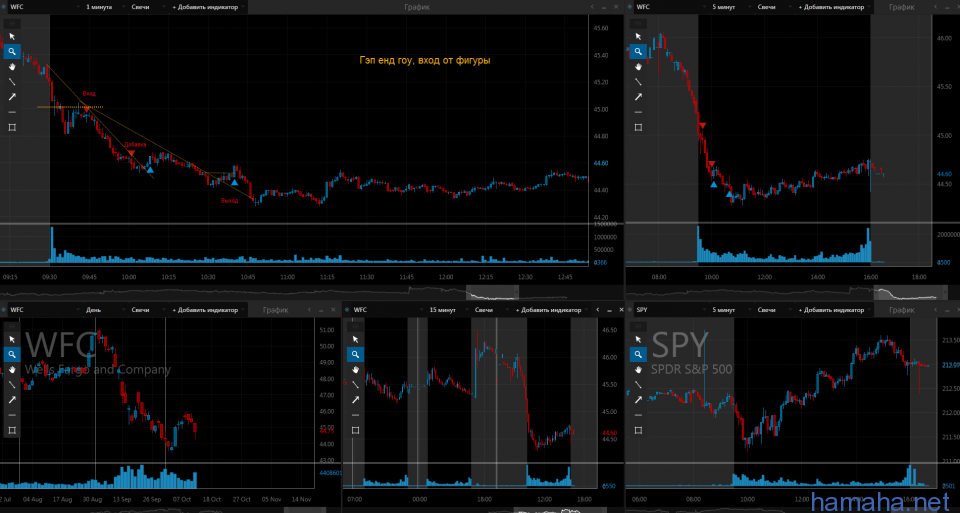
Task: Click the 'График' title of the WFC daily chart
Action: pos(276,310)
